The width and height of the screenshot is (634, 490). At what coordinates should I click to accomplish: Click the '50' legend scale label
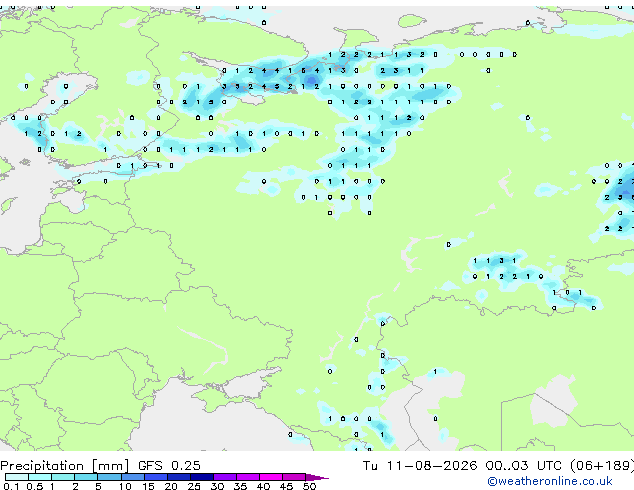[x=309, y=486]
